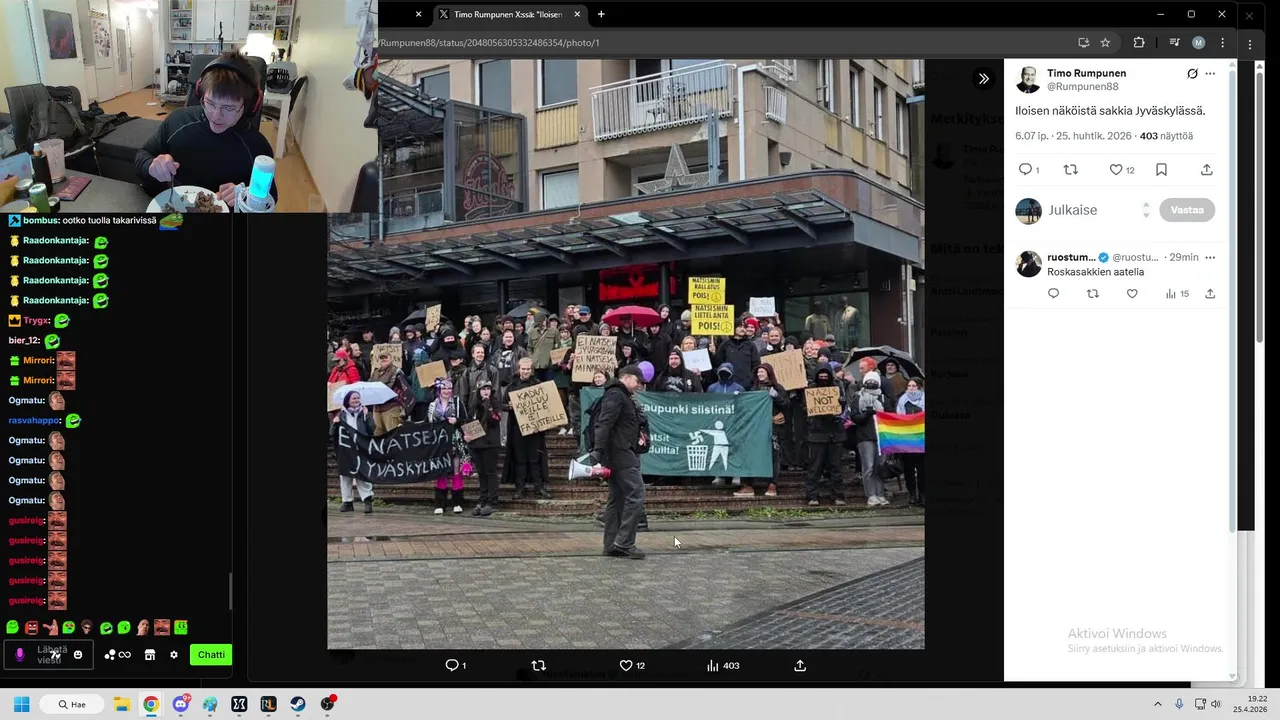Click rasvahappo username in chat

[34, 421]
